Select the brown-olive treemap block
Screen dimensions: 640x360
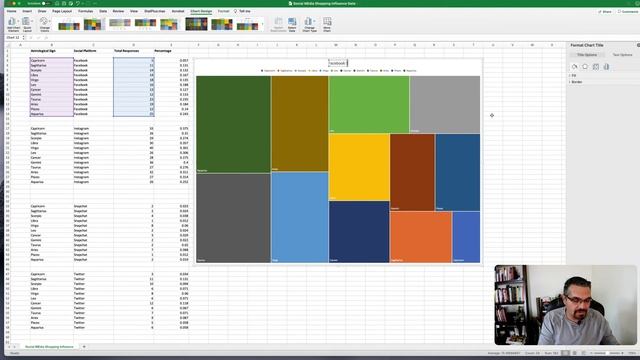300,123
